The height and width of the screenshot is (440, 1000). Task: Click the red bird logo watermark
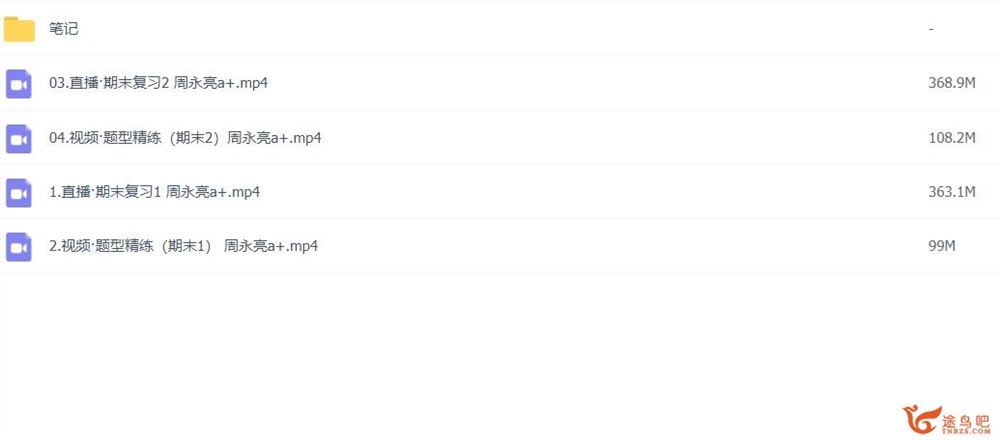pyautogui.click(x=920, y=419)
